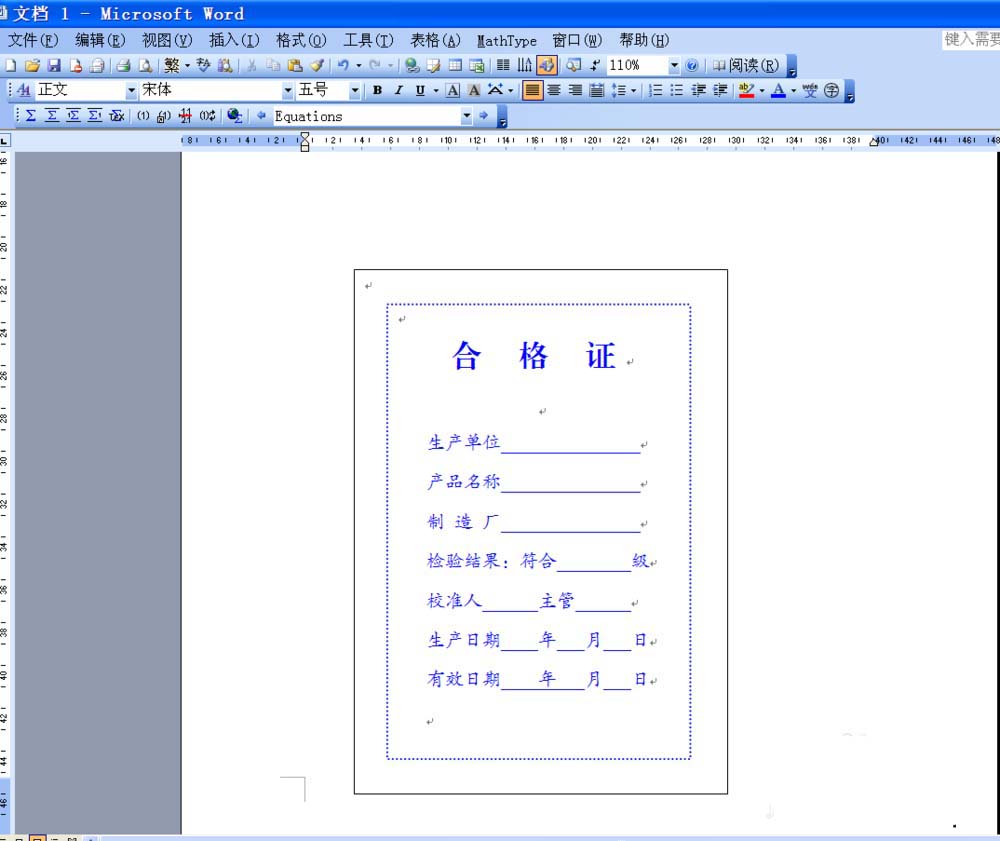The image size is (1000, 841).
Task: Toggle TeX input mode
Action: coord(116,116)
